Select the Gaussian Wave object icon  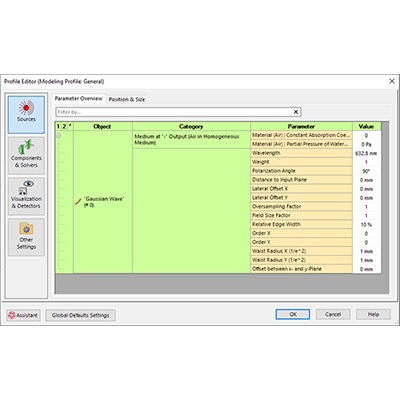78,202
